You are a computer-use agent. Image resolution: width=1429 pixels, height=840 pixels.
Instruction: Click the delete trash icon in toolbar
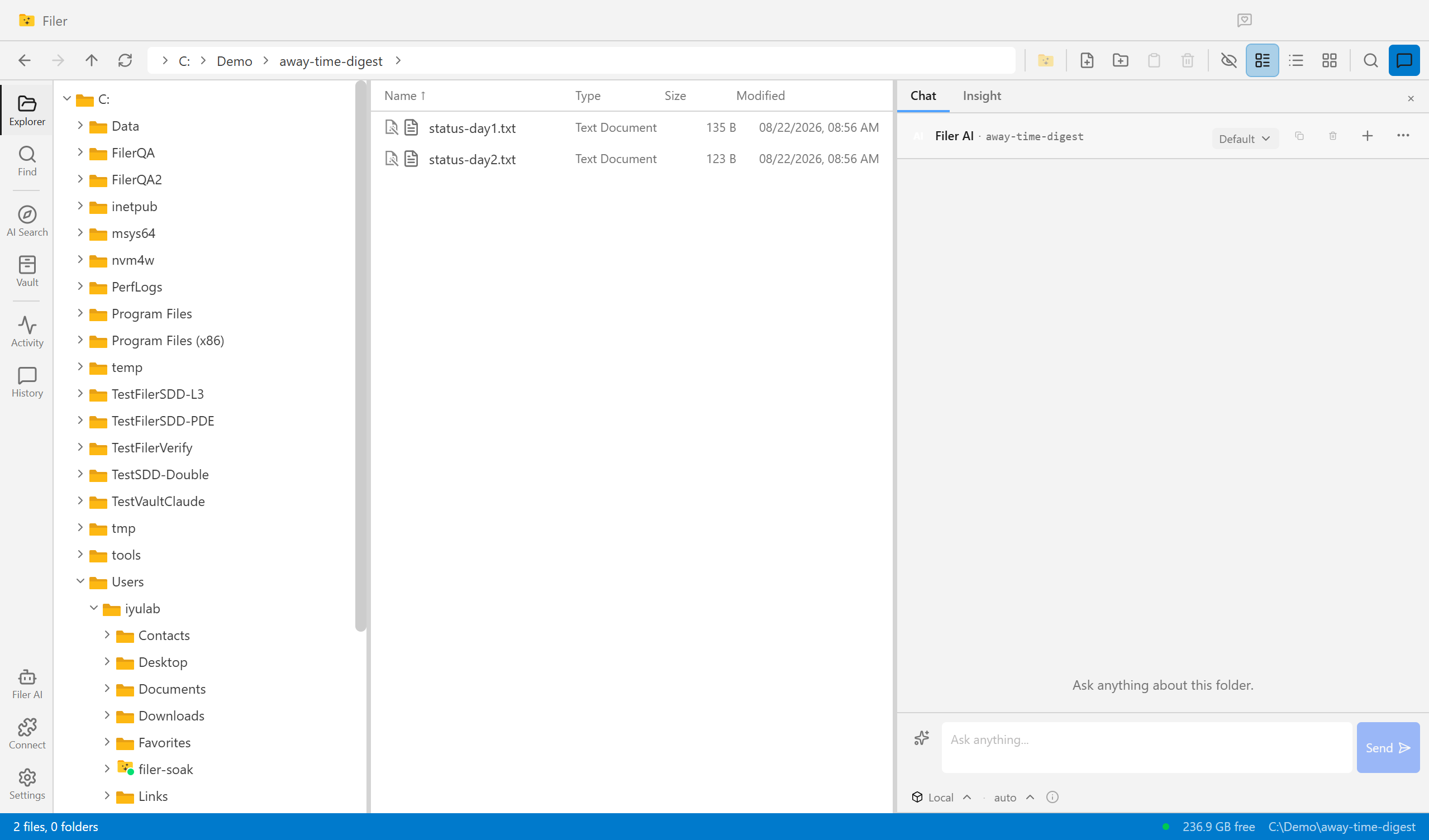1188,61
